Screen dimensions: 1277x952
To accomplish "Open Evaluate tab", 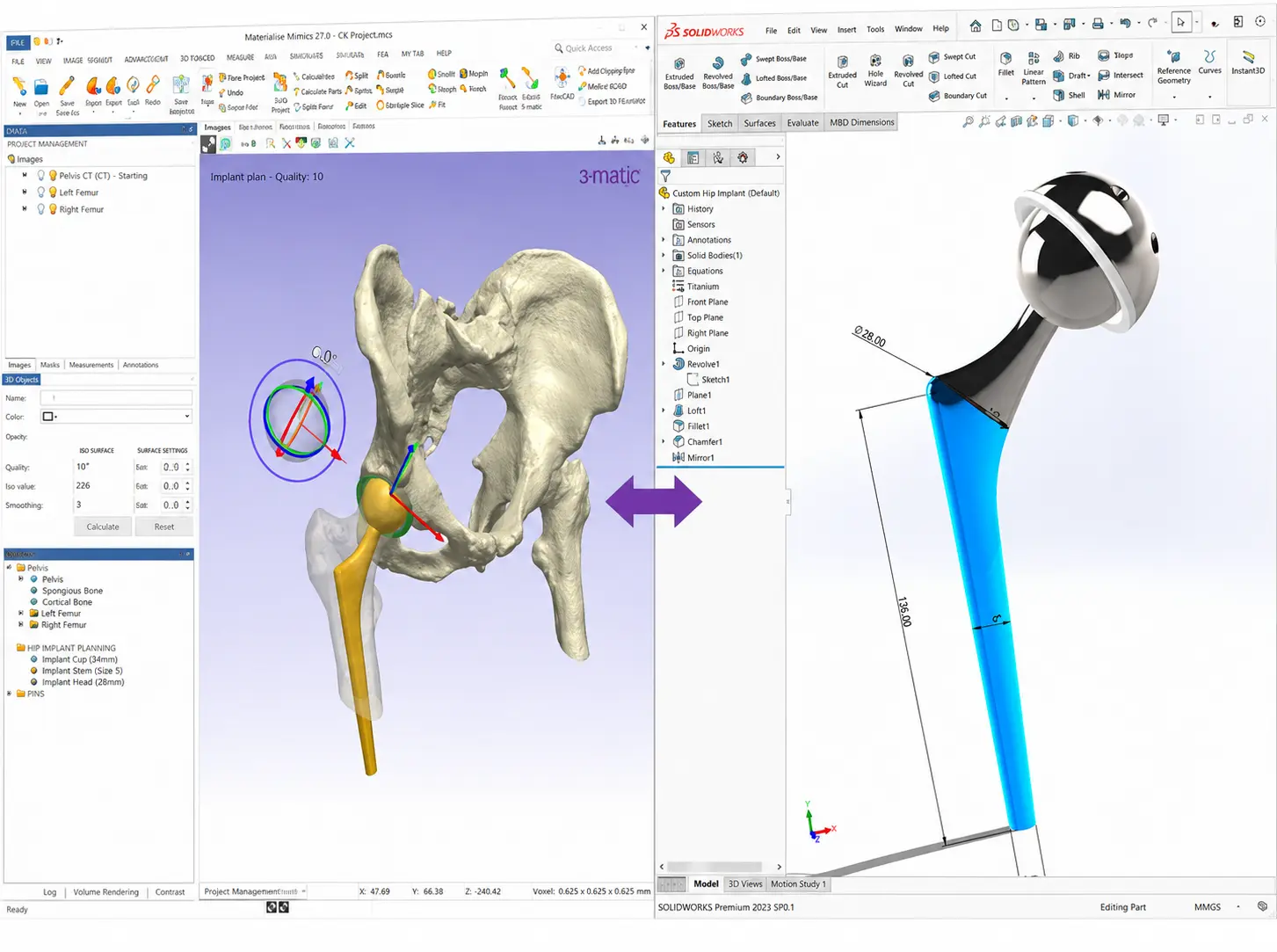I will tap(802, 123).
